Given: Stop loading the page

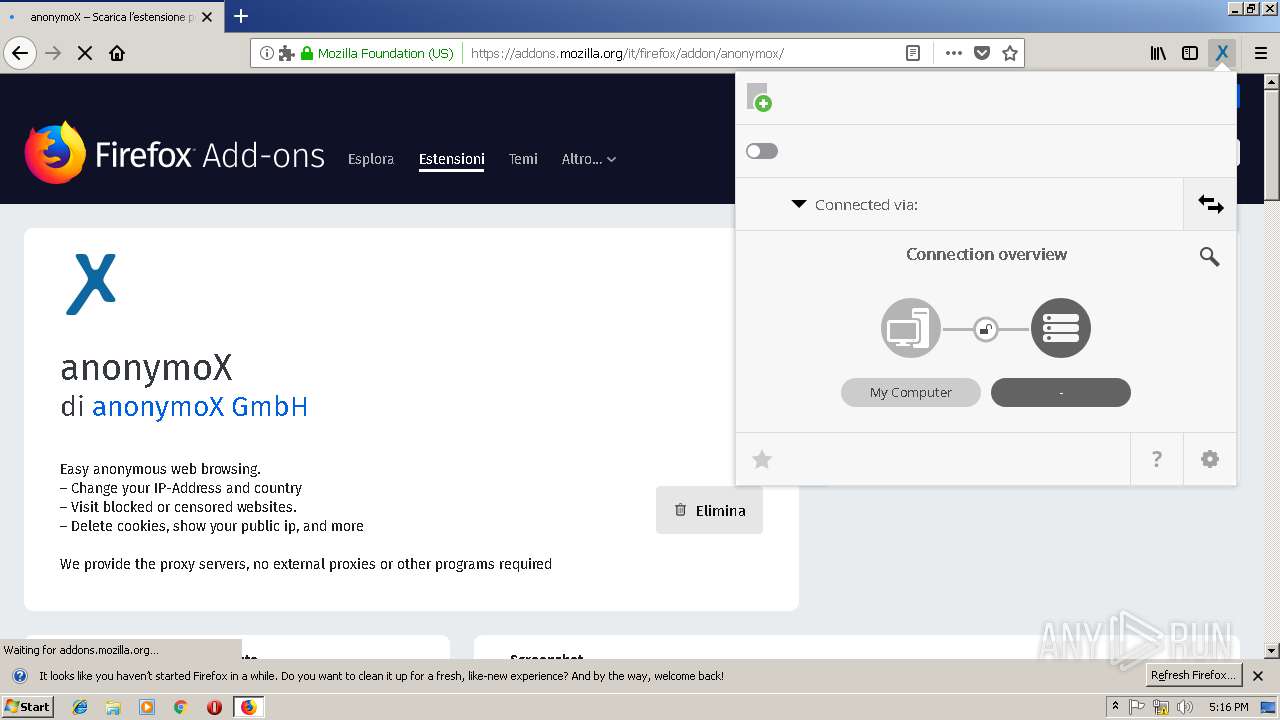Looking at the screenshot, I should 85,53.
